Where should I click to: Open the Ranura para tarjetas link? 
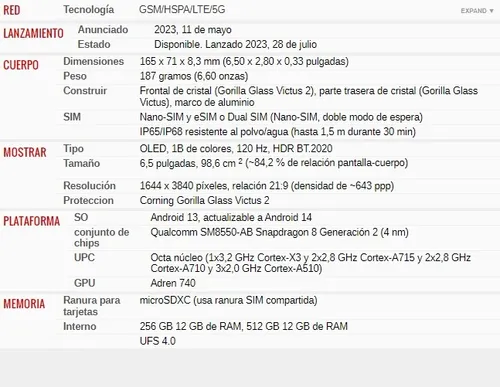(x=92, y=306)
